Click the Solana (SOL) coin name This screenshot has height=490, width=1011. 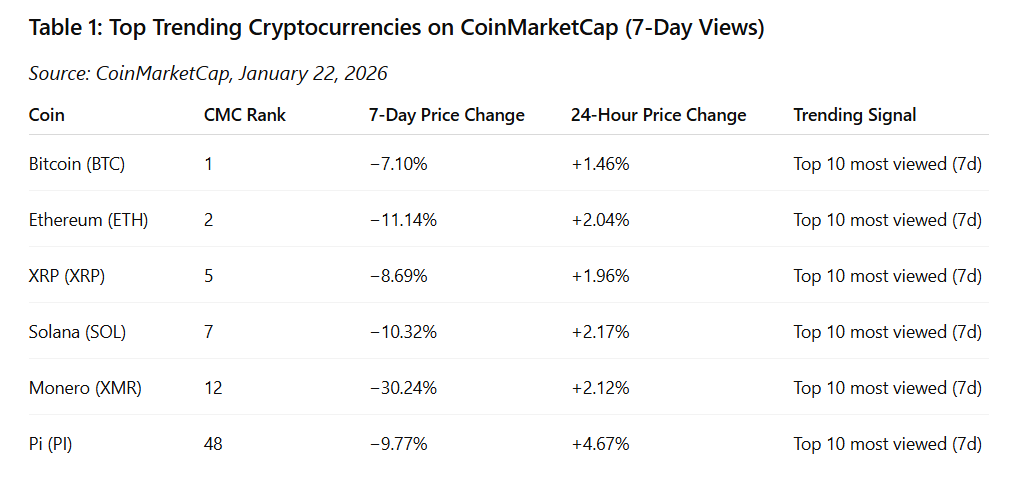tap(77, 333)
